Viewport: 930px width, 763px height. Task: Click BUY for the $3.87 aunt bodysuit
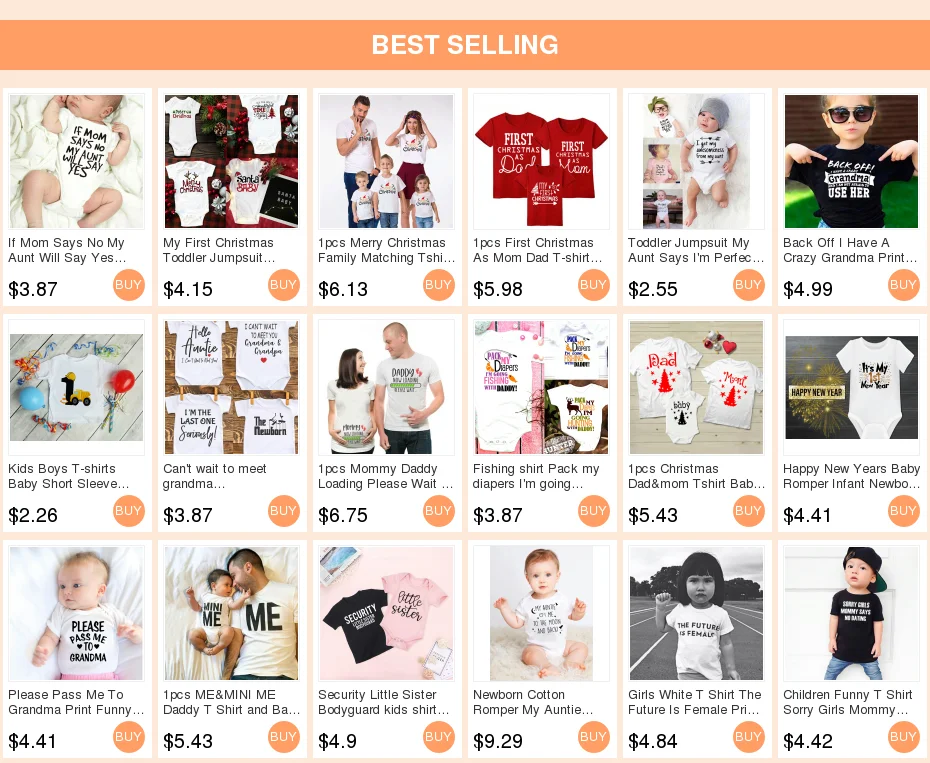tap(129, 285)
